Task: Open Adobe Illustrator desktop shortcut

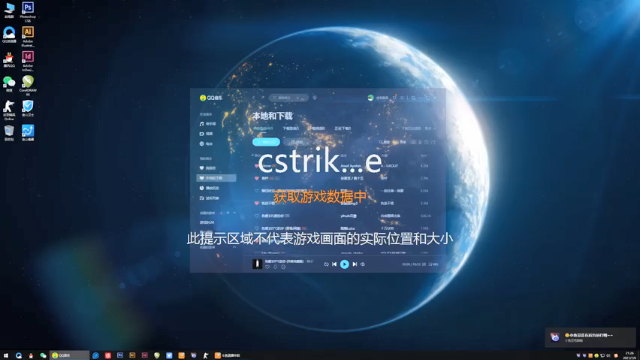Action: point(28,37)
